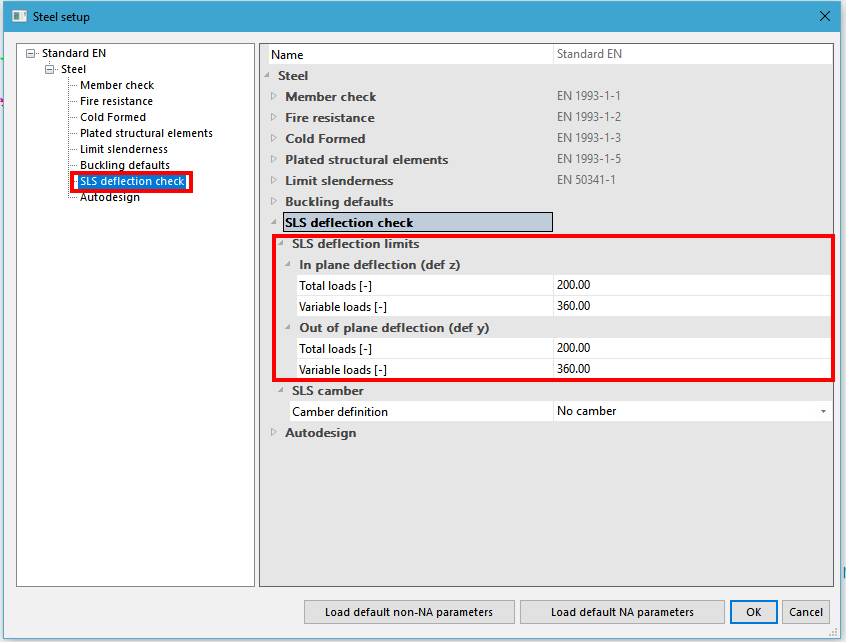Image resolution: width=846 pixels, height=642 pixels.
Task: Click Load default NA parameters button
Action: point(621,612)
